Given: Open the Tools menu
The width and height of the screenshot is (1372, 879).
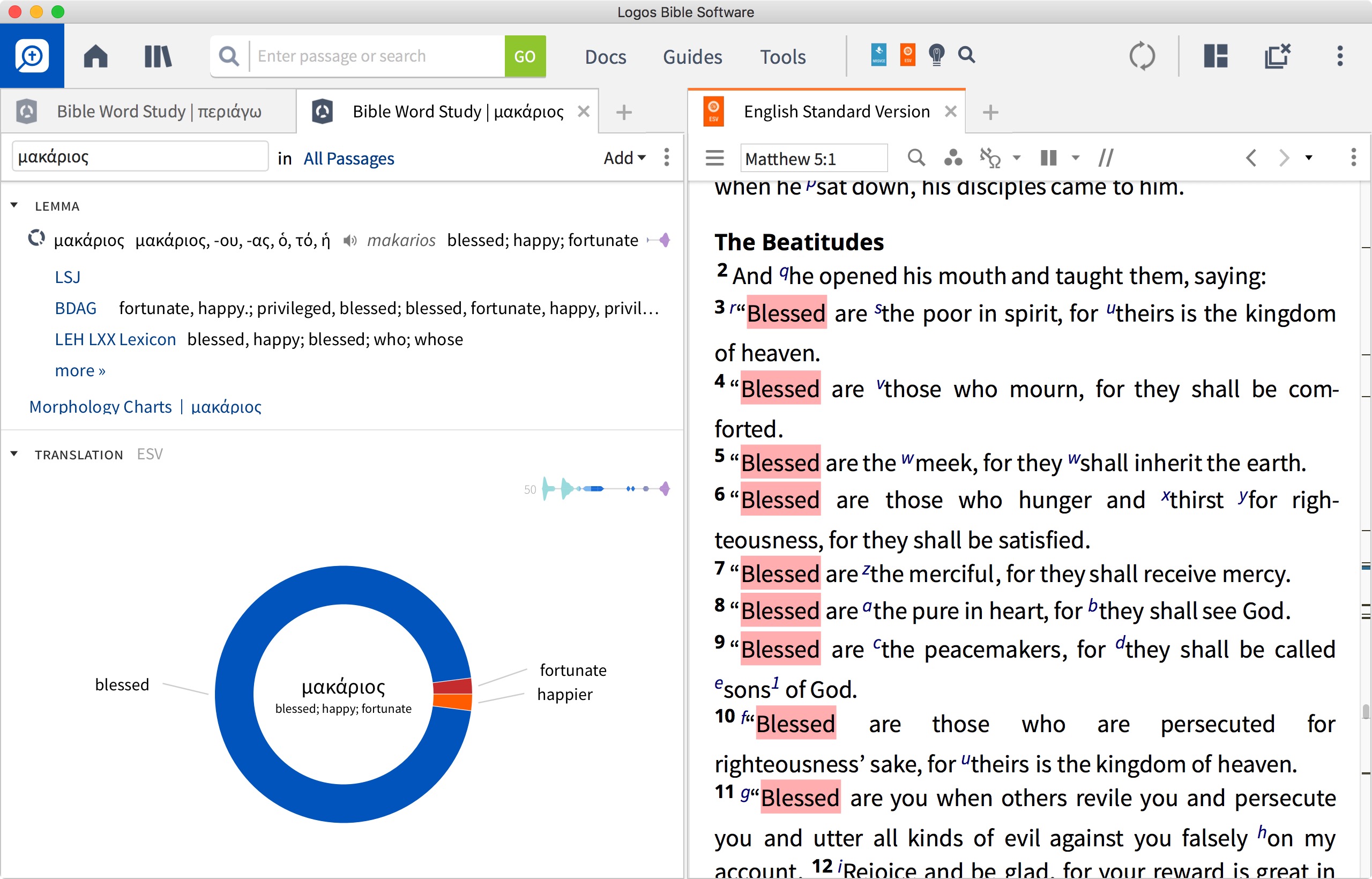Looking at the screenshot, I should point(782,56).
